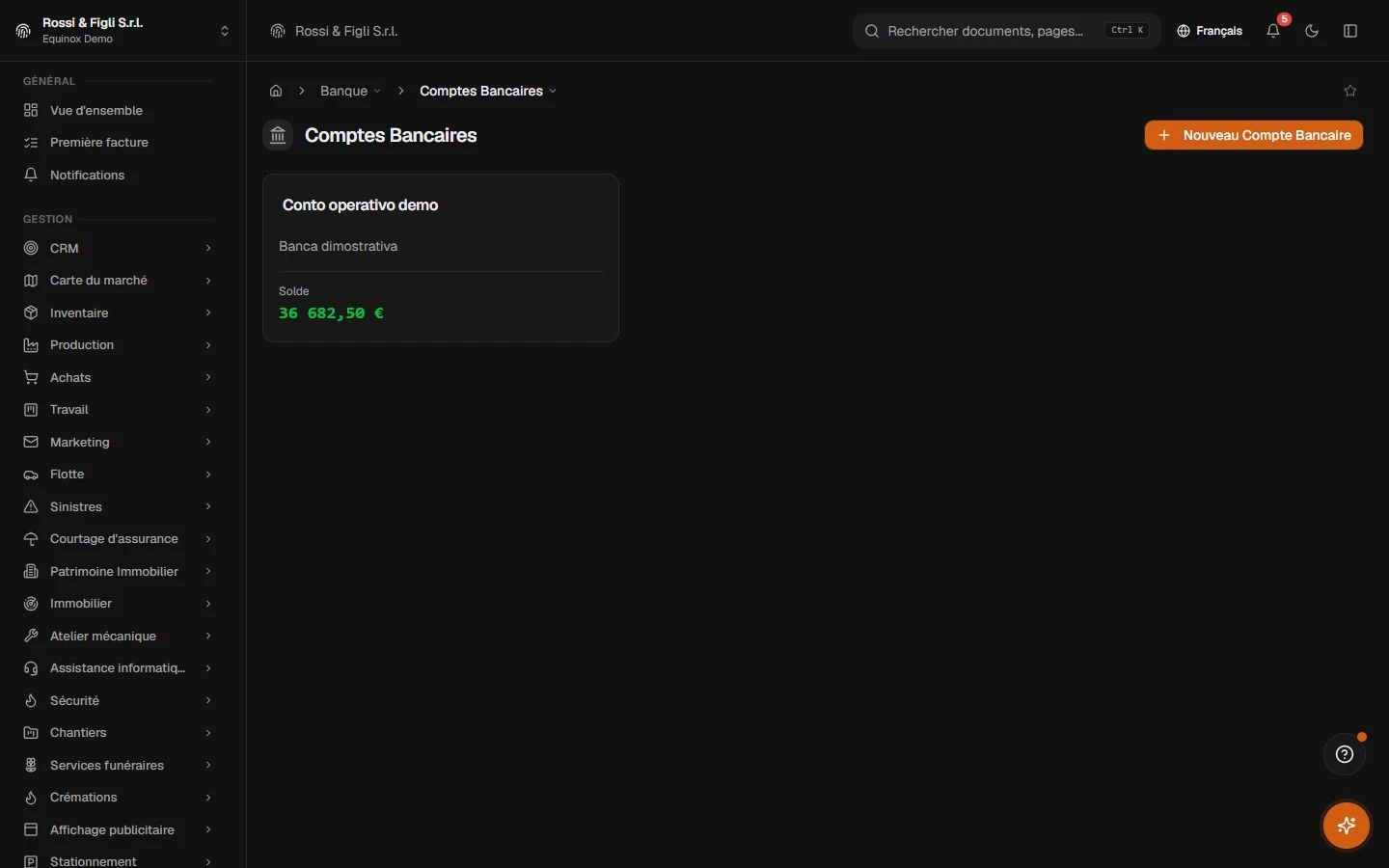Toggle the sidebar panel layout icon
Viewport: 1389px width, 868px height.
pos(1350,31)
